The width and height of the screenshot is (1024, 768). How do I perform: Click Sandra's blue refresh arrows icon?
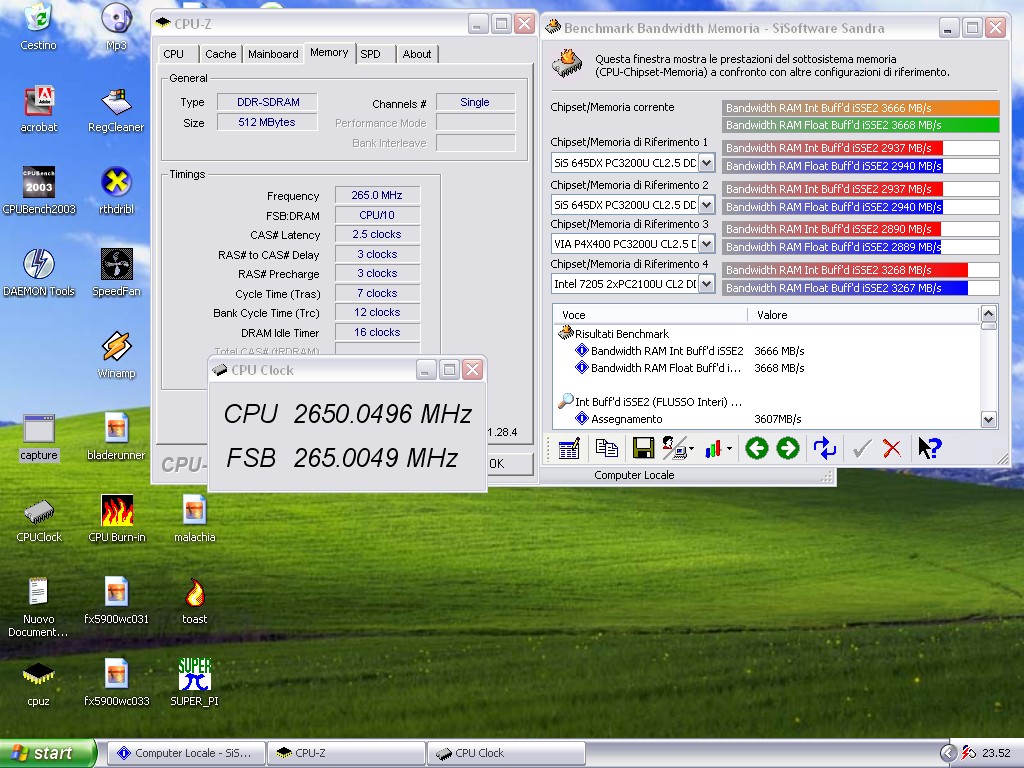pyautogui.click(x=825, y=449)
